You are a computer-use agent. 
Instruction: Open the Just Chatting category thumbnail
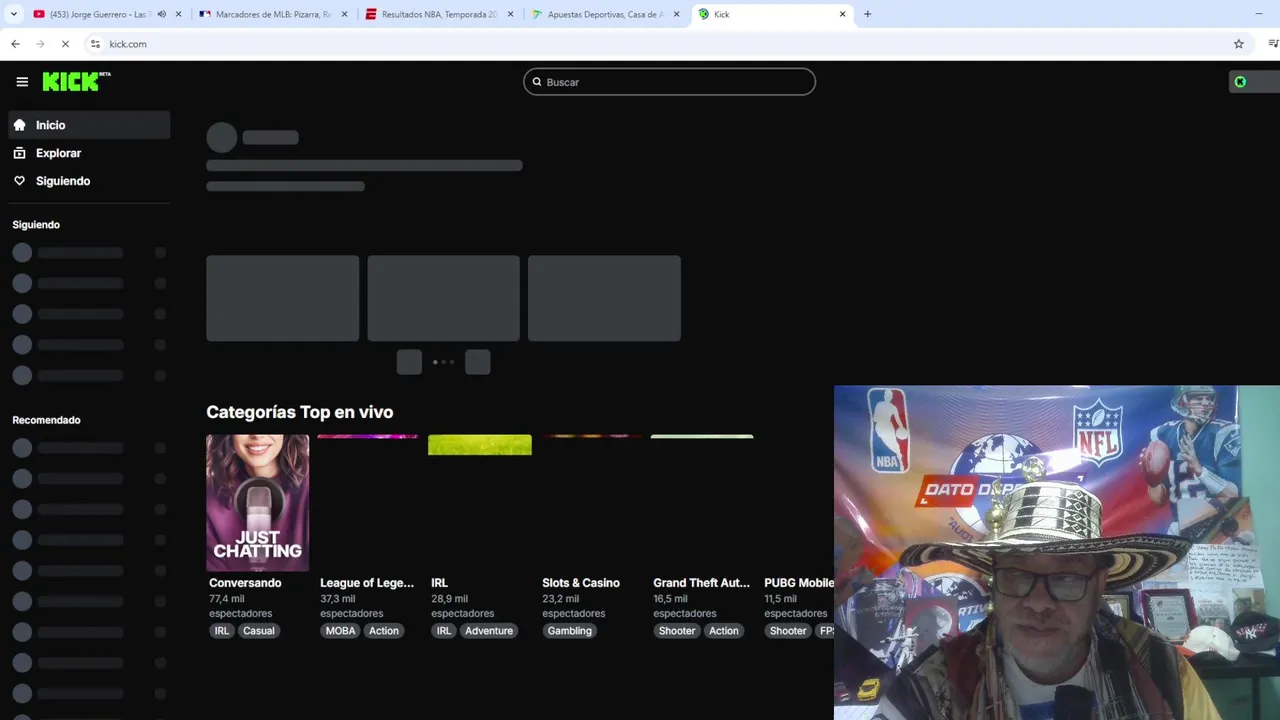pos(257,503)
